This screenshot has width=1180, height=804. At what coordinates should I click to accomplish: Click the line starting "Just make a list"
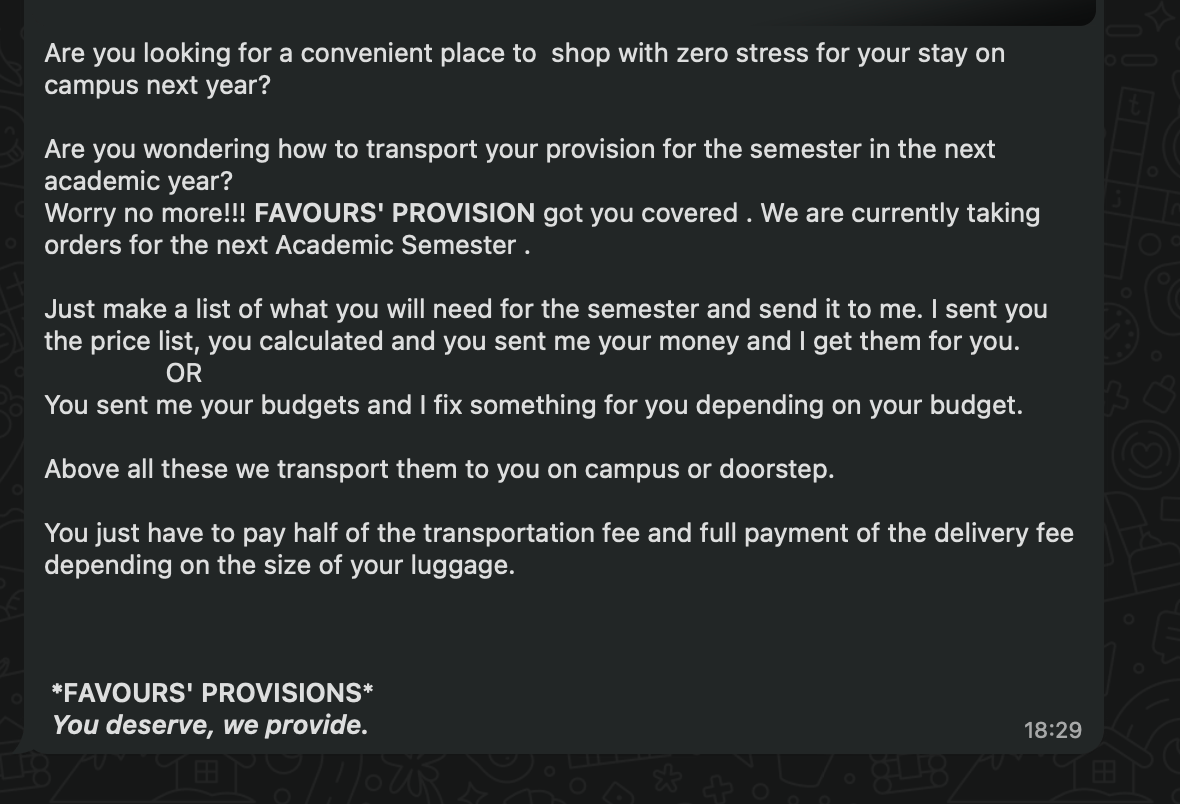tap(545, 309)
